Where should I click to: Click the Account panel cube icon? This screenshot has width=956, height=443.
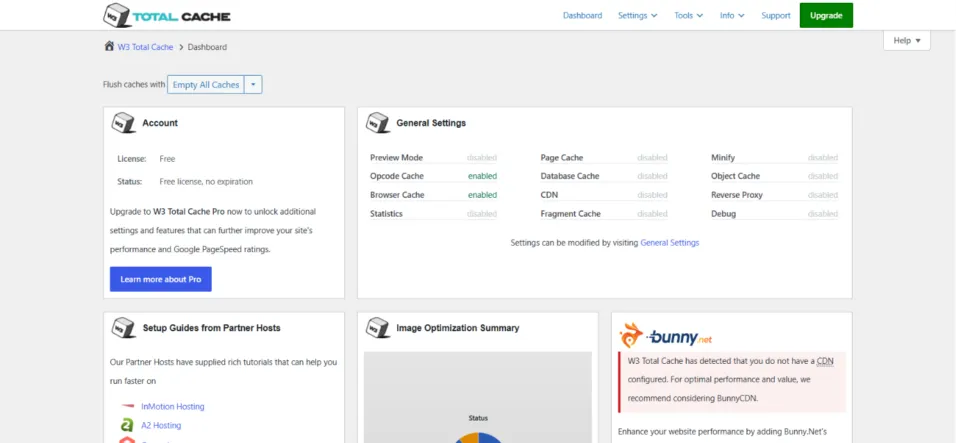coord(124,122)
